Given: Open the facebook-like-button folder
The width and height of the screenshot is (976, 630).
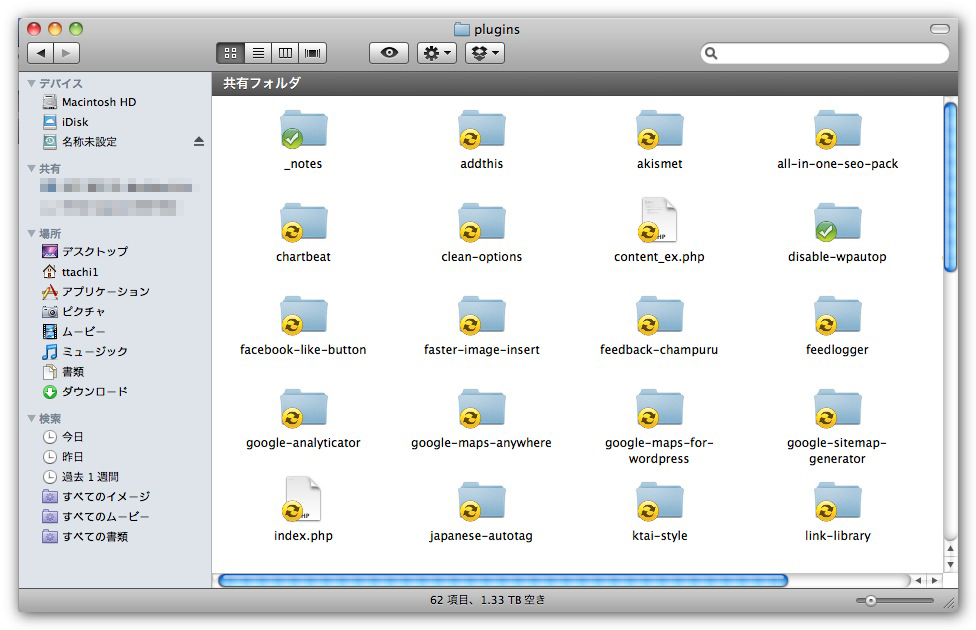Looking at the screenshot, I should [303, 316].
